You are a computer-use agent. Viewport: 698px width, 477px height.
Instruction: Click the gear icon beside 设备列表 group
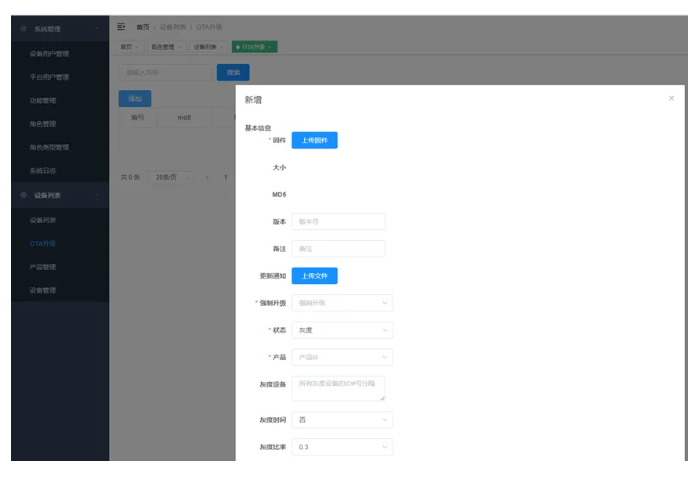pos(24,195)
